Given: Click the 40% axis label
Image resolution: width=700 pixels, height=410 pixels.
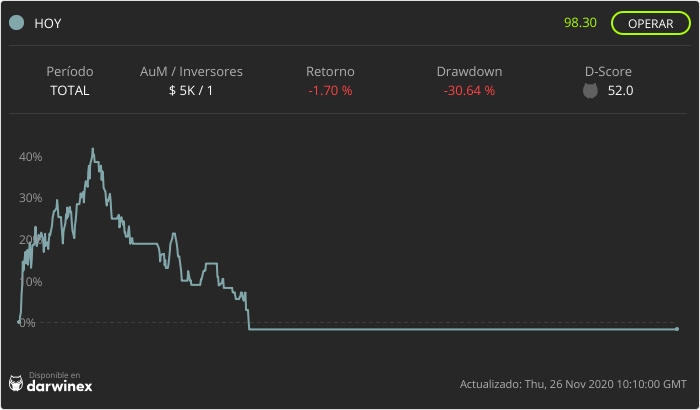Looking at the screenshot, I should click(x=30, y=157).
